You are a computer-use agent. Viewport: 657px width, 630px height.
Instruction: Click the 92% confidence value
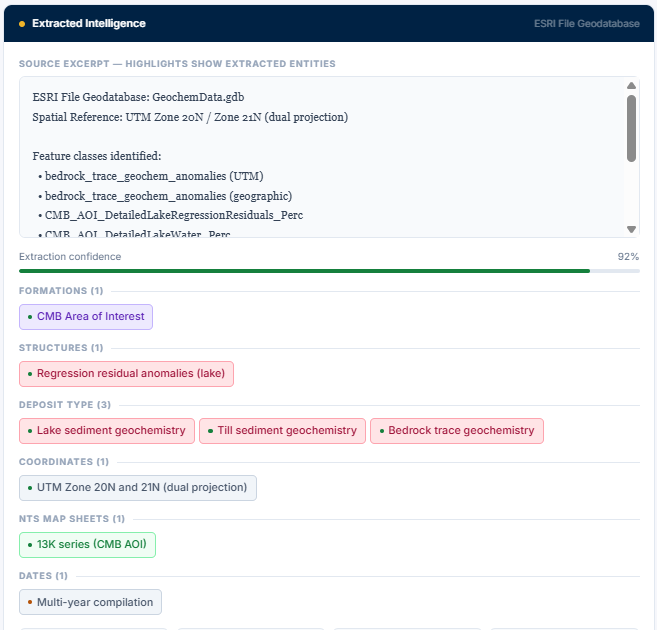[x=628, y=257]
